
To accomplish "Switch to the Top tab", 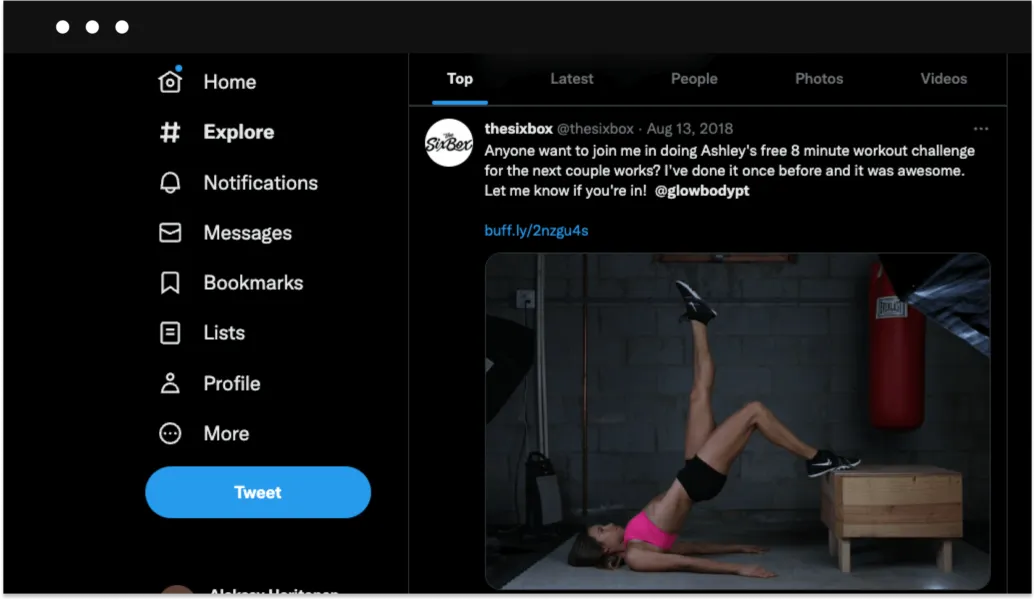I will click(459, 79).
